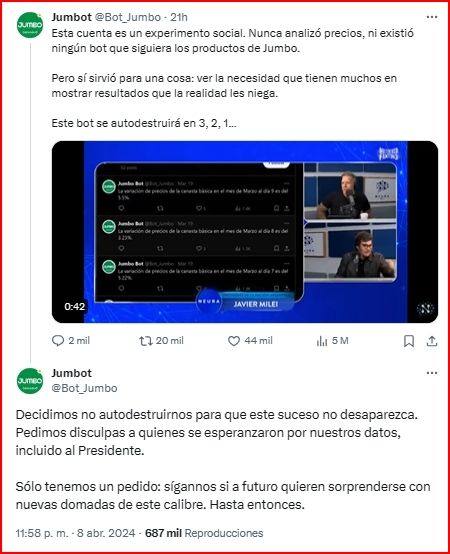This screenshot has height=554, width=450.
Task: Click the 687 mil Reproducciones count
Action: click(204, 533)
